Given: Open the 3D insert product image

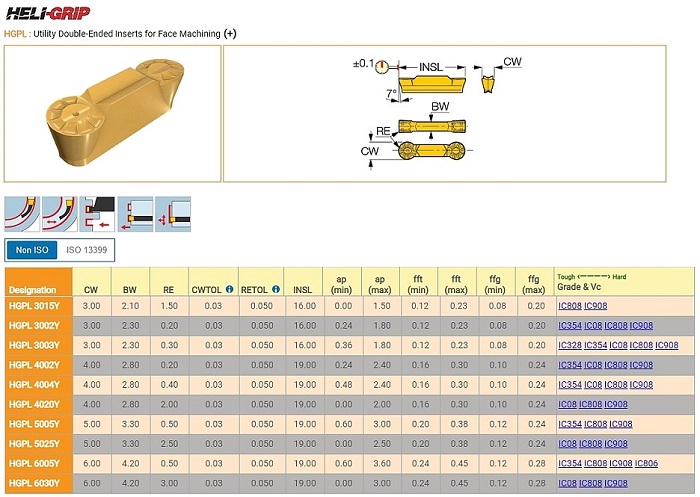Looking at the screenshot, I should pos(112,113).
